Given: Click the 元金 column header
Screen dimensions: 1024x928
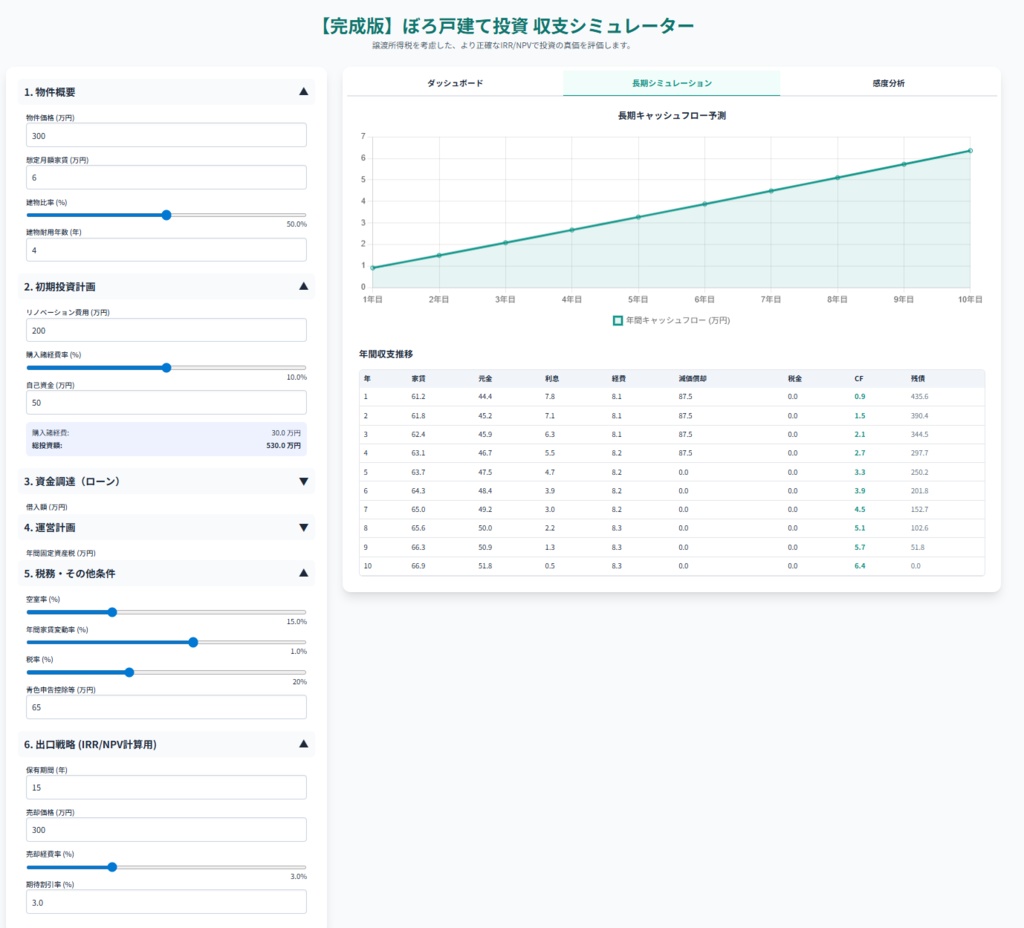Looking at the screenshot, I should 485,379.
